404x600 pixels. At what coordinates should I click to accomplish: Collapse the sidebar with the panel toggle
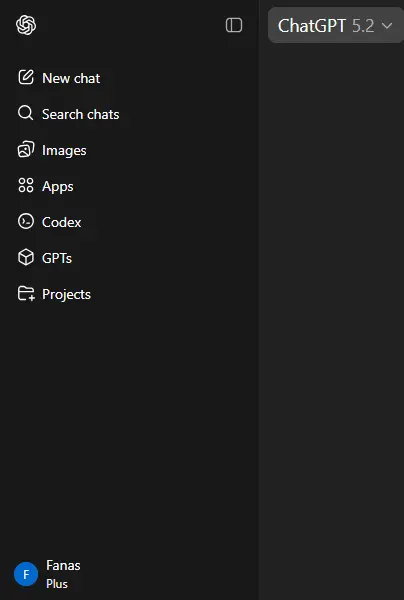point(234,25)
